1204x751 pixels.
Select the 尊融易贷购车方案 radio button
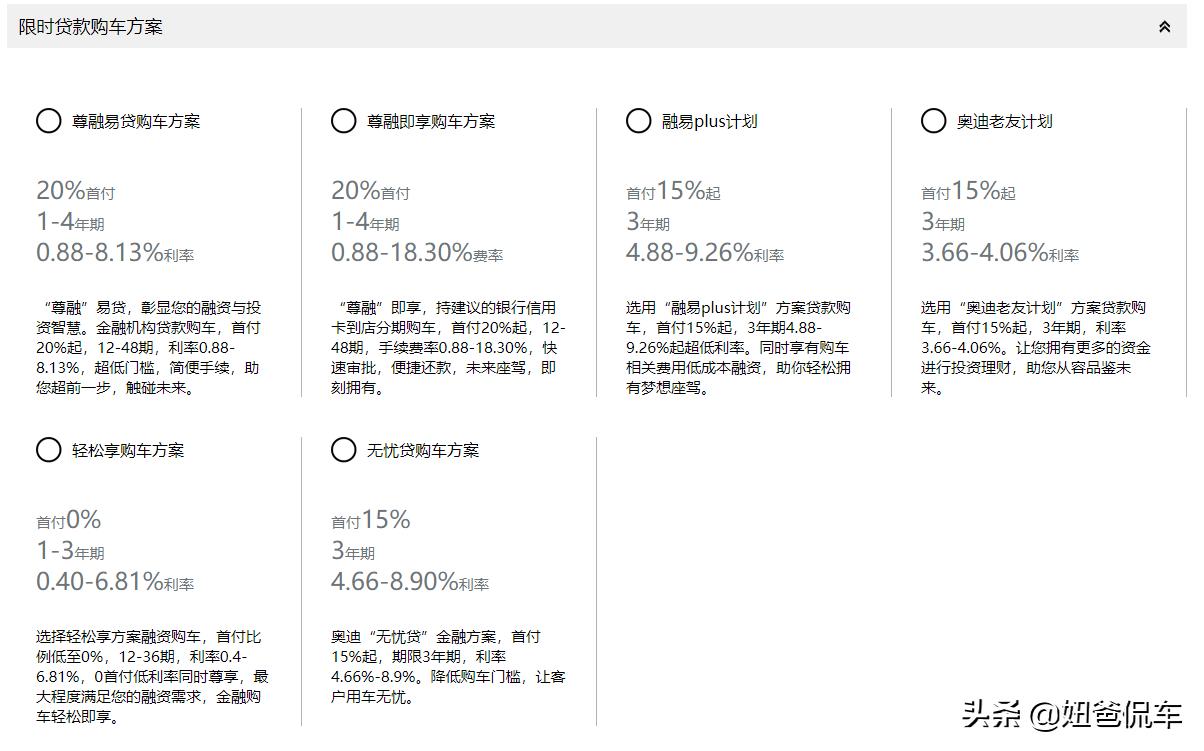[x=48, y=121]
